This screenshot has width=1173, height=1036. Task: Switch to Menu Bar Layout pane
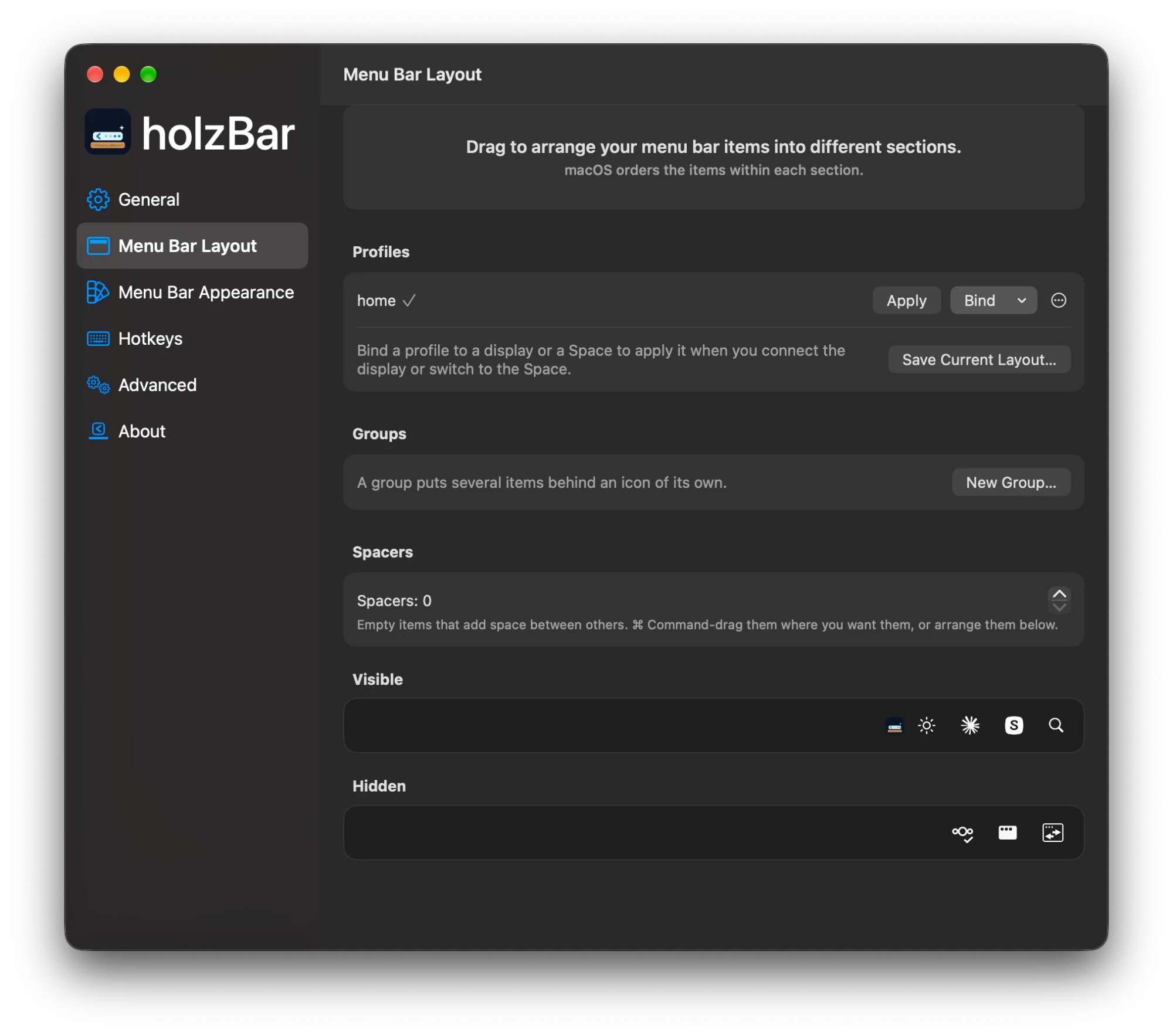pyautogui.click(x=192, y=246)
